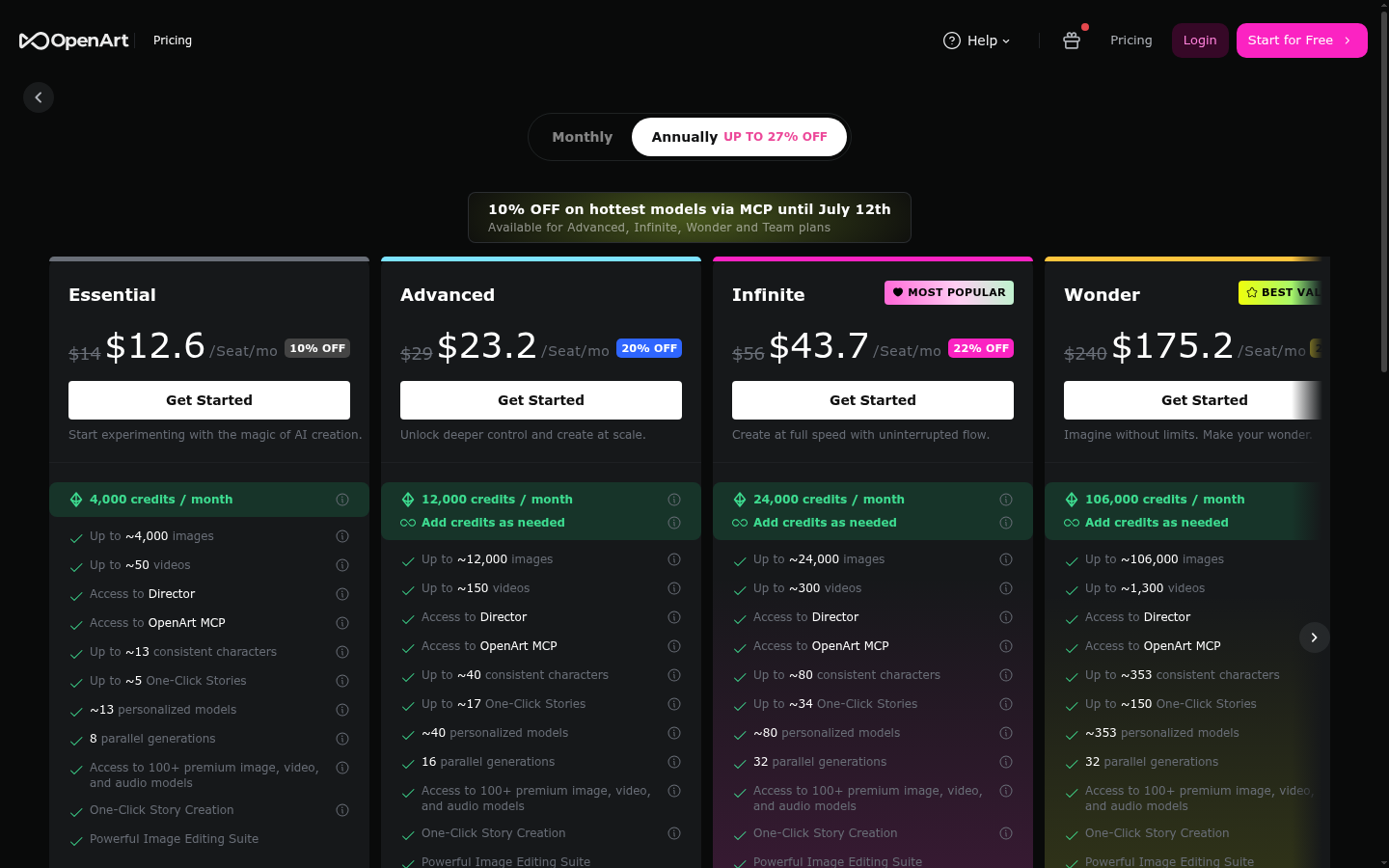Info icon for Essential 100+ premium models
This screenshot has width=1389, height=868.
coord(342,768)
